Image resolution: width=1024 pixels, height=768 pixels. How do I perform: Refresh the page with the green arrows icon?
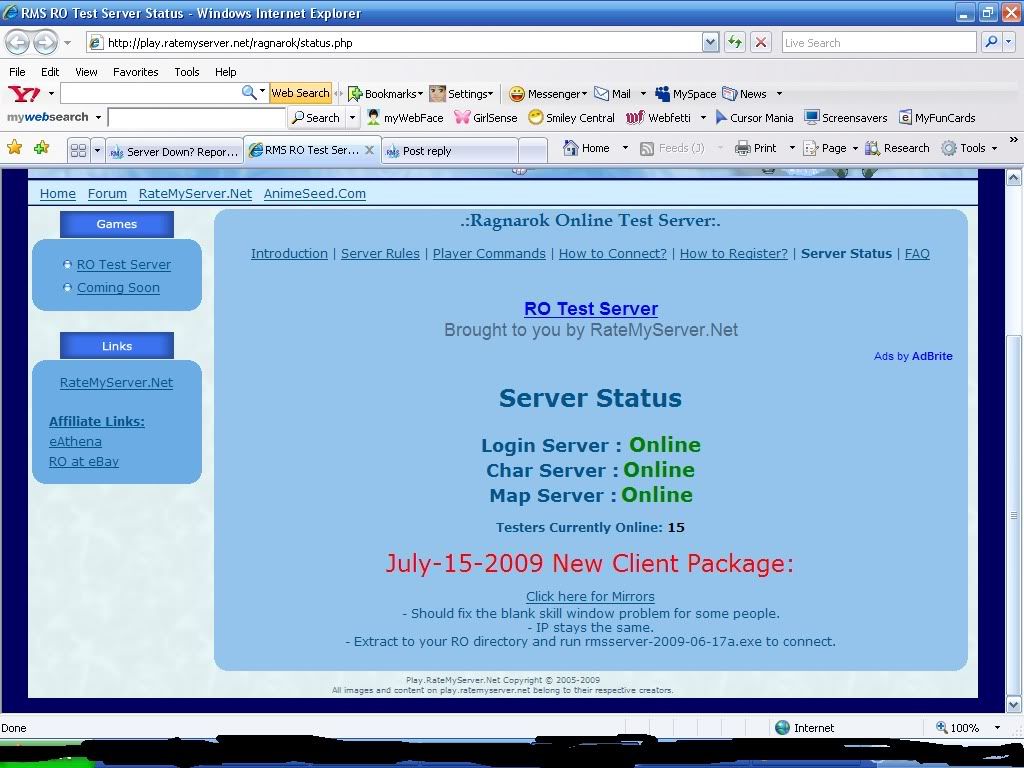[735, 42]
